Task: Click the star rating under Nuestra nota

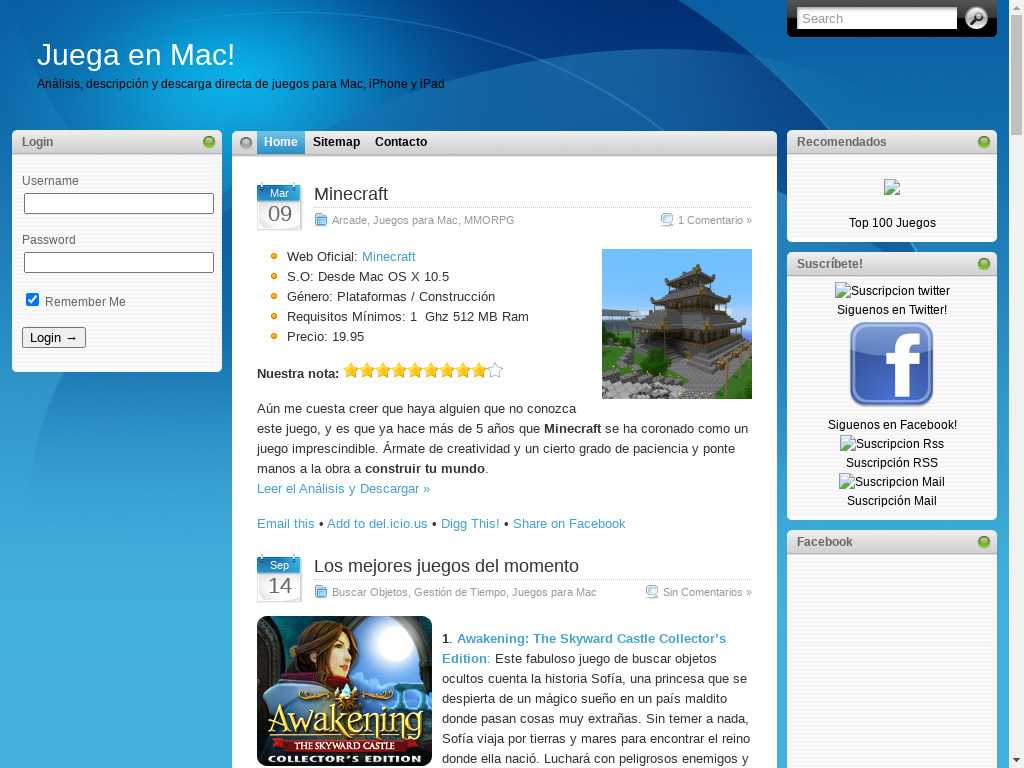Action: pyautogui.click(x=423, y=371)
